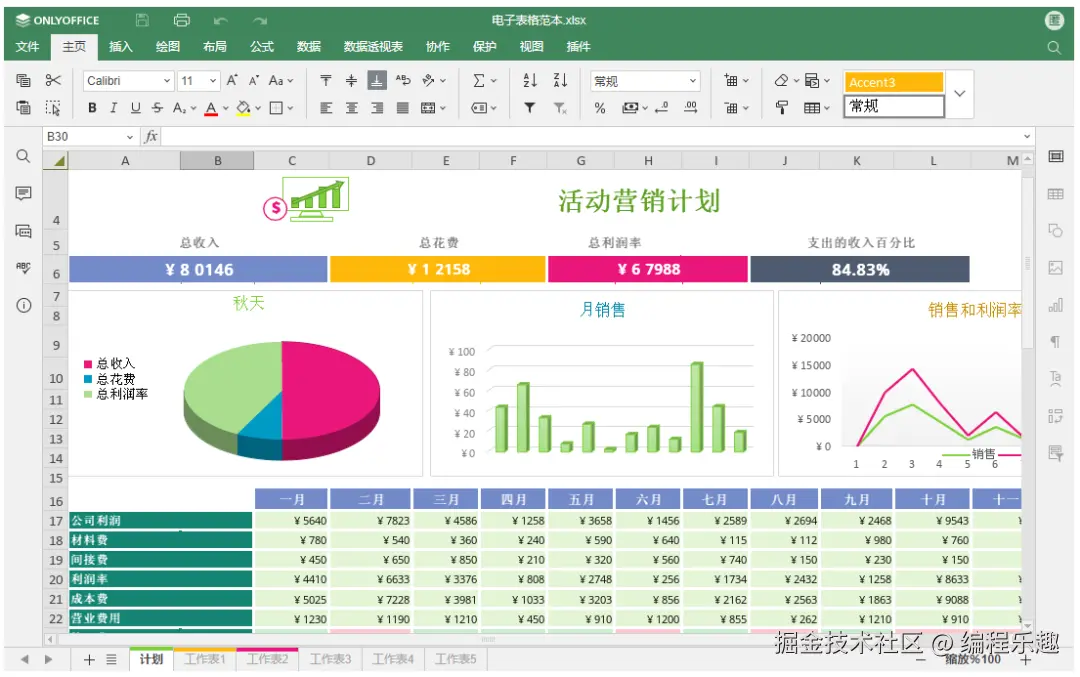Open the change case Aa dropdown

(x=280, y=81)
